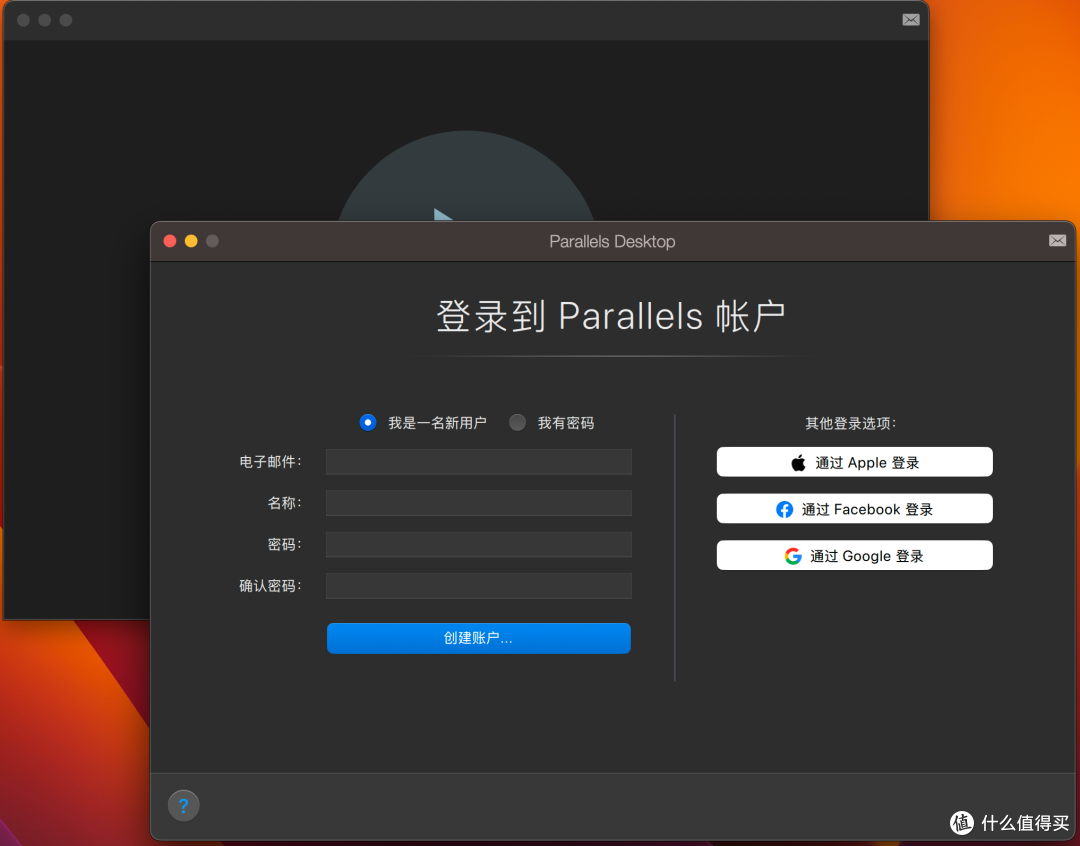Choose 通过 Facebook 登录 button
Viewport: 1080px width, 846px height.
(854, 509)
